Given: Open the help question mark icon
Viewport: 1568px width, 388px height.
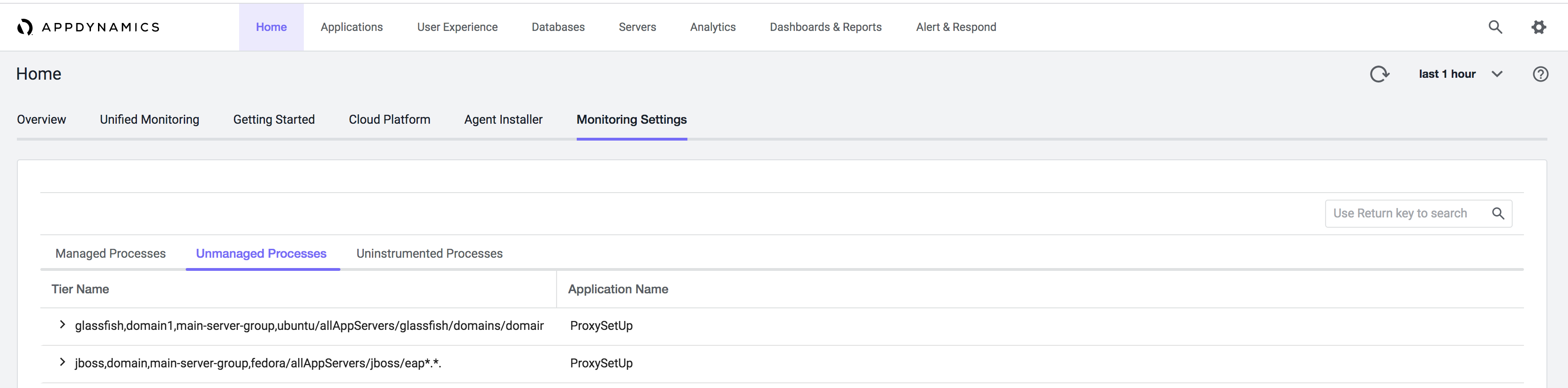Looking at the screenshot, I should tap(1540, 74).
